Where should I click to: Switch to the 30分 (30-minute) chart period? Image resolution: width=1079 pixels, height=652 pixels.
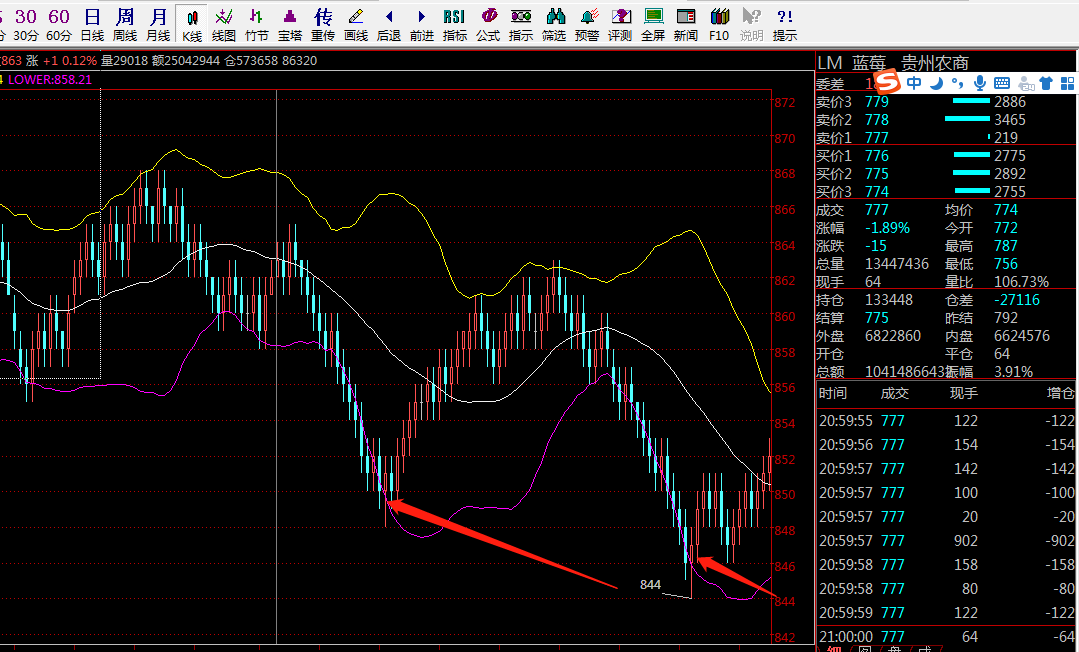pyautogui.click(x=25, y=24)
